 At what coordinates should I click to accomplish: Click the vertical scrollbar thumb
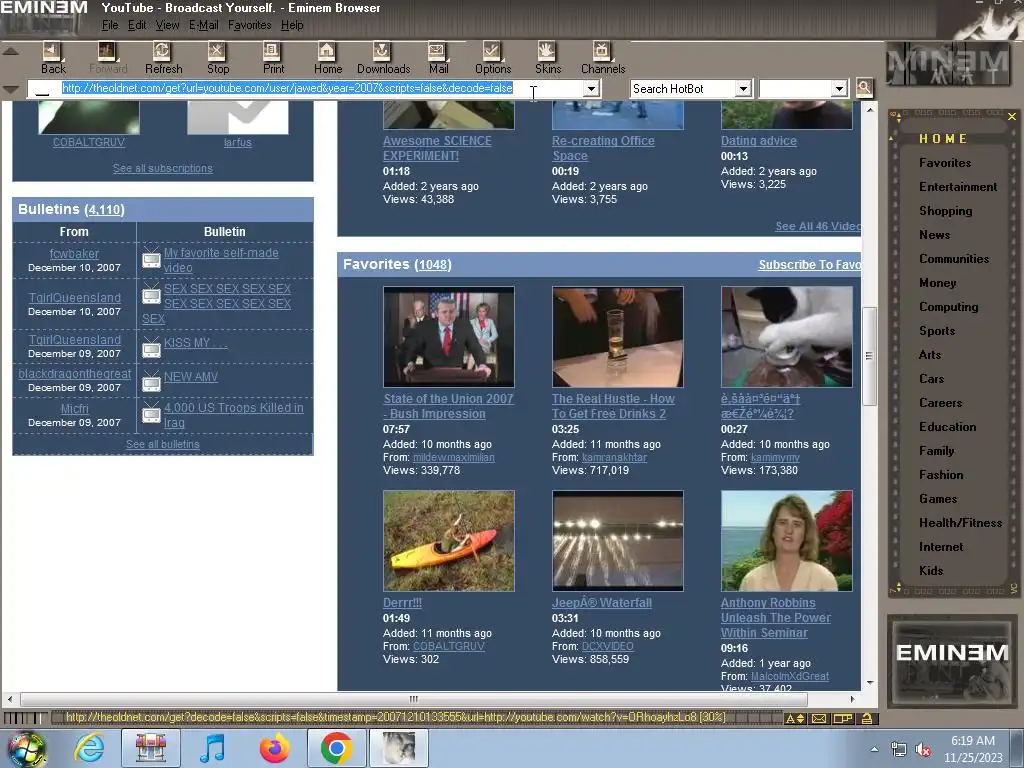tap(869, 356)
